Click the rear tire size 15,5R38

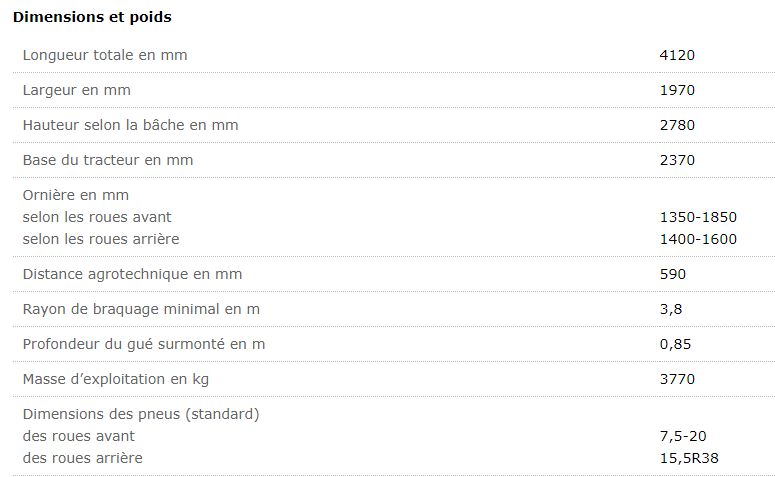689,458
